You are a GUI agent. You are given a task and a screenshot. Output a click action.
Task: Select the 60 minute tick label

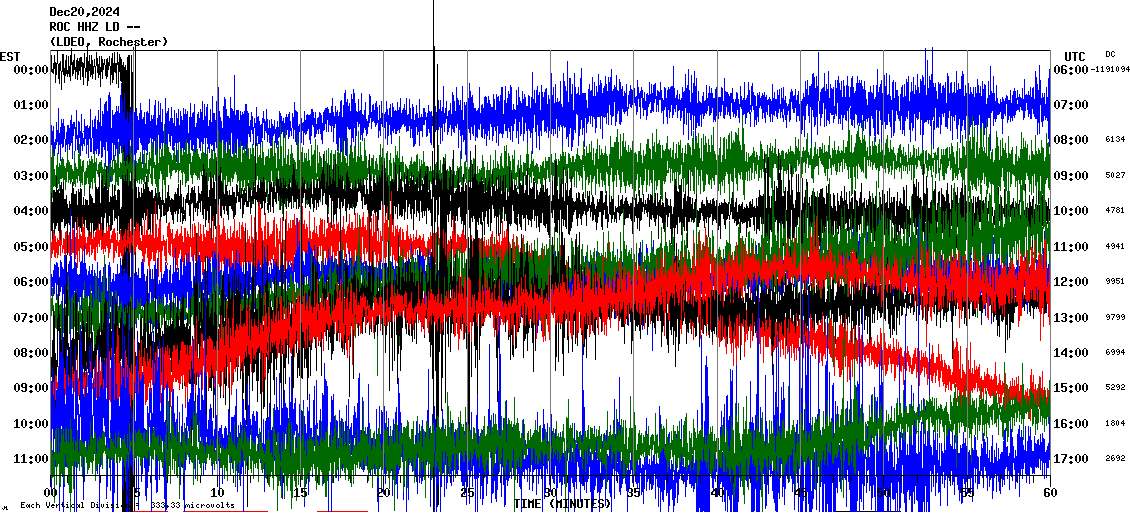pyautogui.click(x=1049, y=493)
